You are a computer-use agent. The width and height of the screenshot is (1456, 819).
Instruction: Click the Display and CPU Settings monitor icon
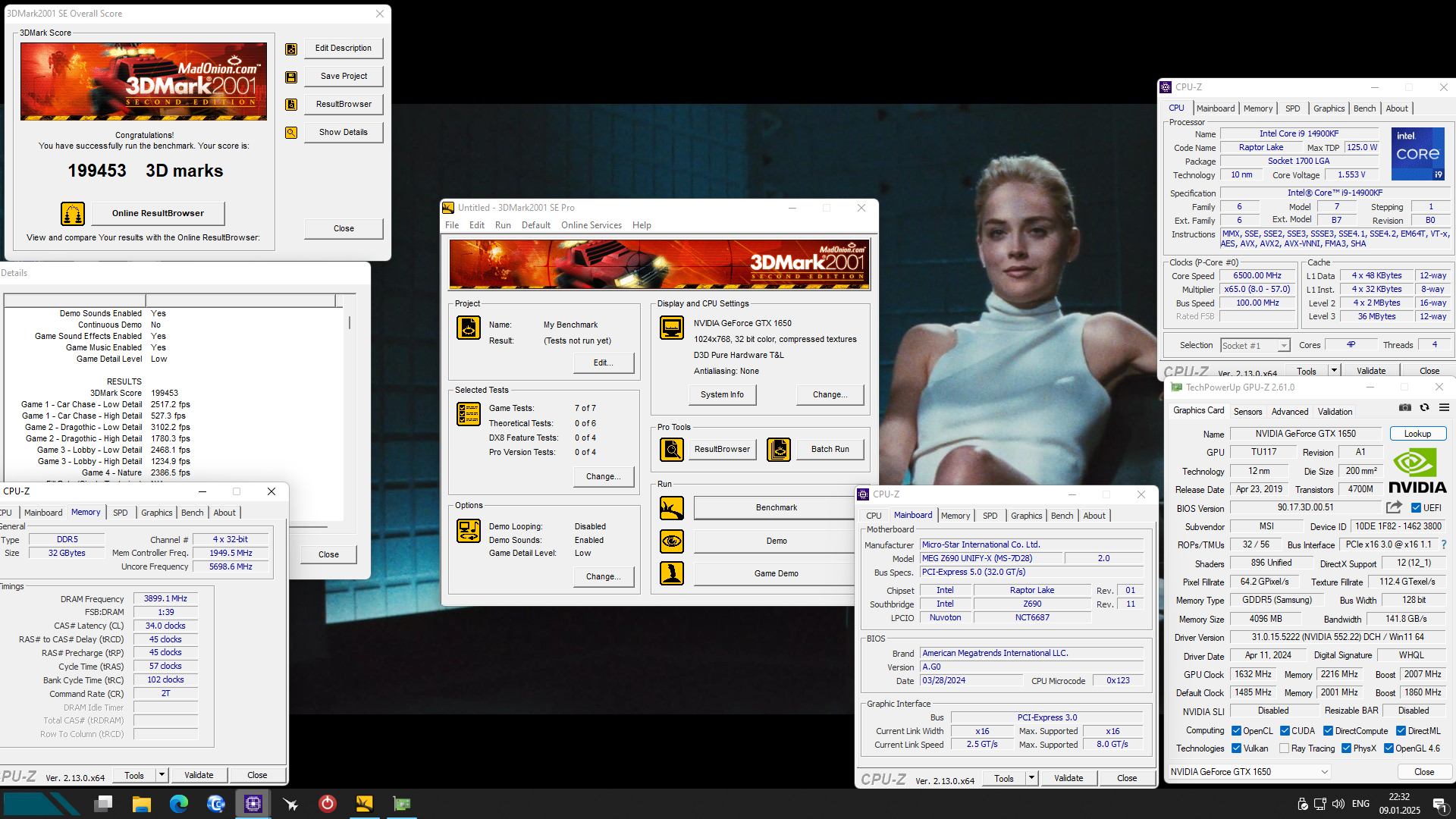click(672, 328)
